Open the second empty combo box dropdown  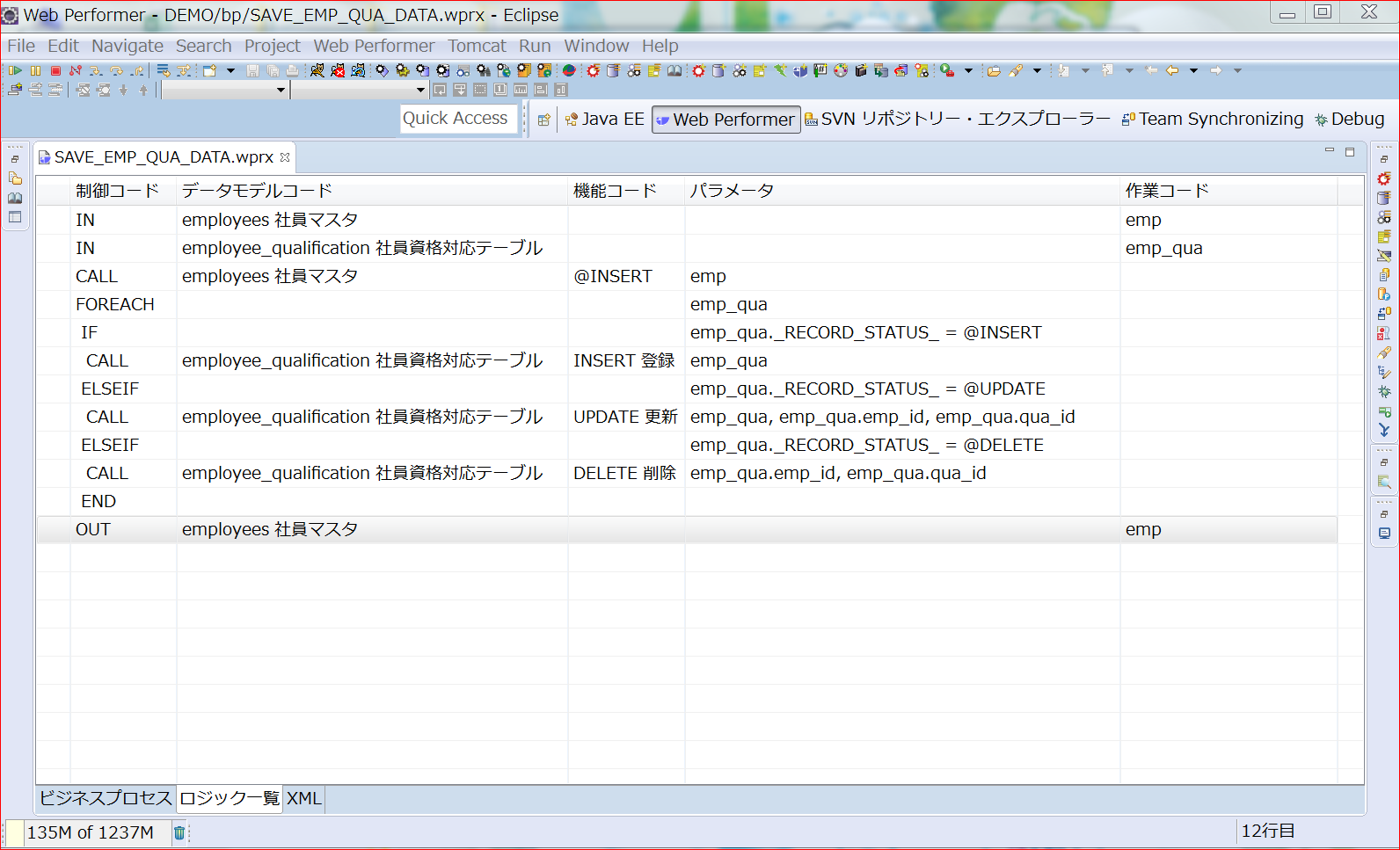click(420, 90)
